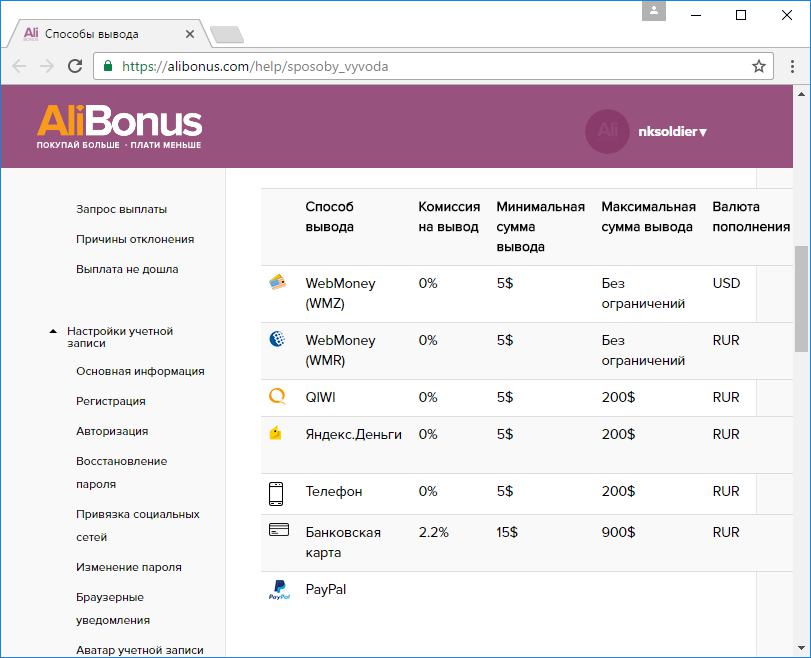Collapse the Настройки учетной записи section

[53, 331]
